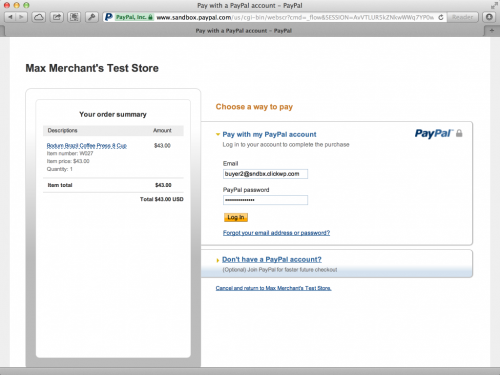
Task: Enter full screen using the arrows icon
Action: [494, 5]
